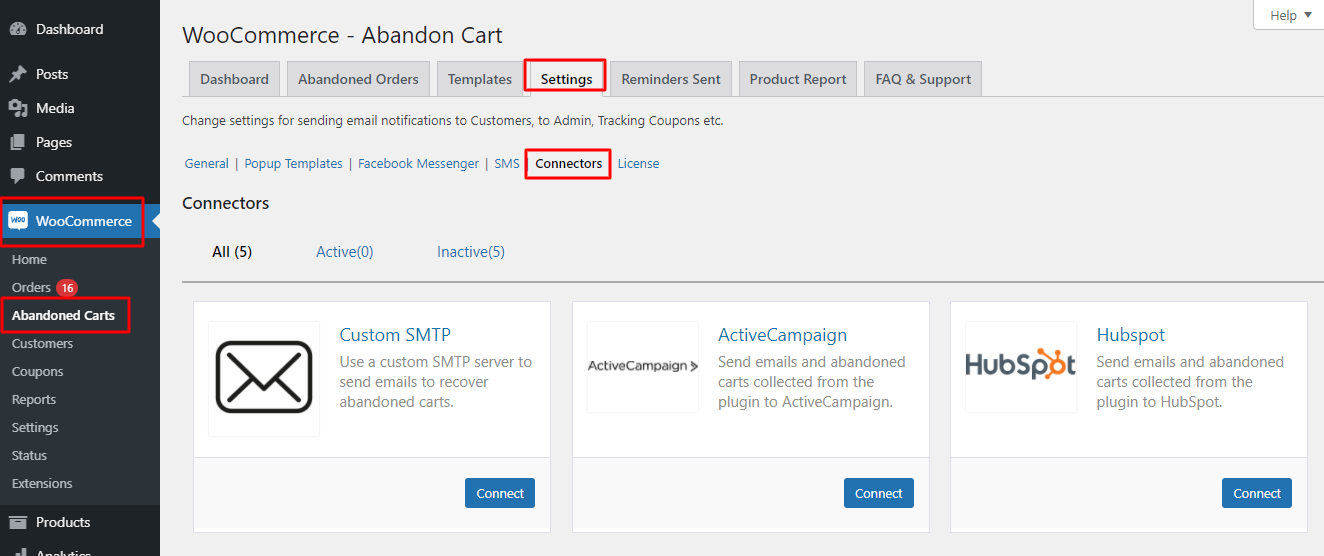This screenshot has height=556, width=1324.
Task: Filter connectors by Inactive(5)
Action: pyautogui.click(x=471, y=252)
